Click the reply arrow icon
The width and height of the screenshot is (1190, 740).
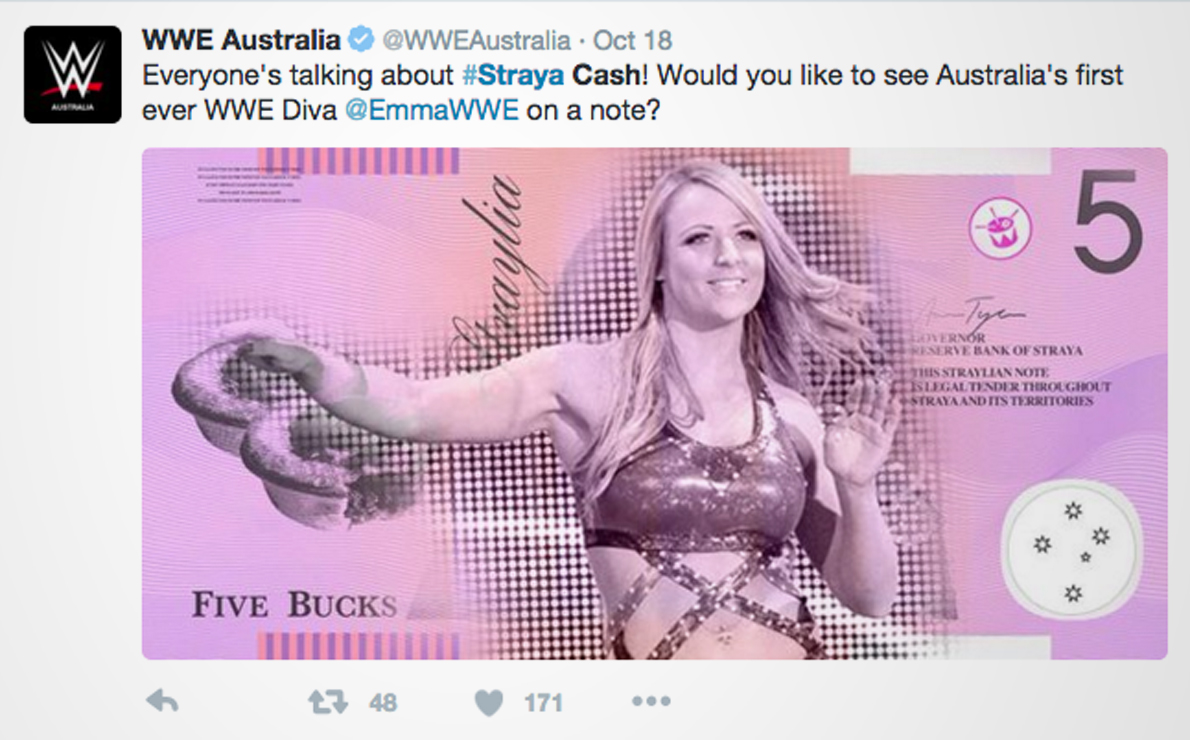pyautogui.click(x=162, y=701)
